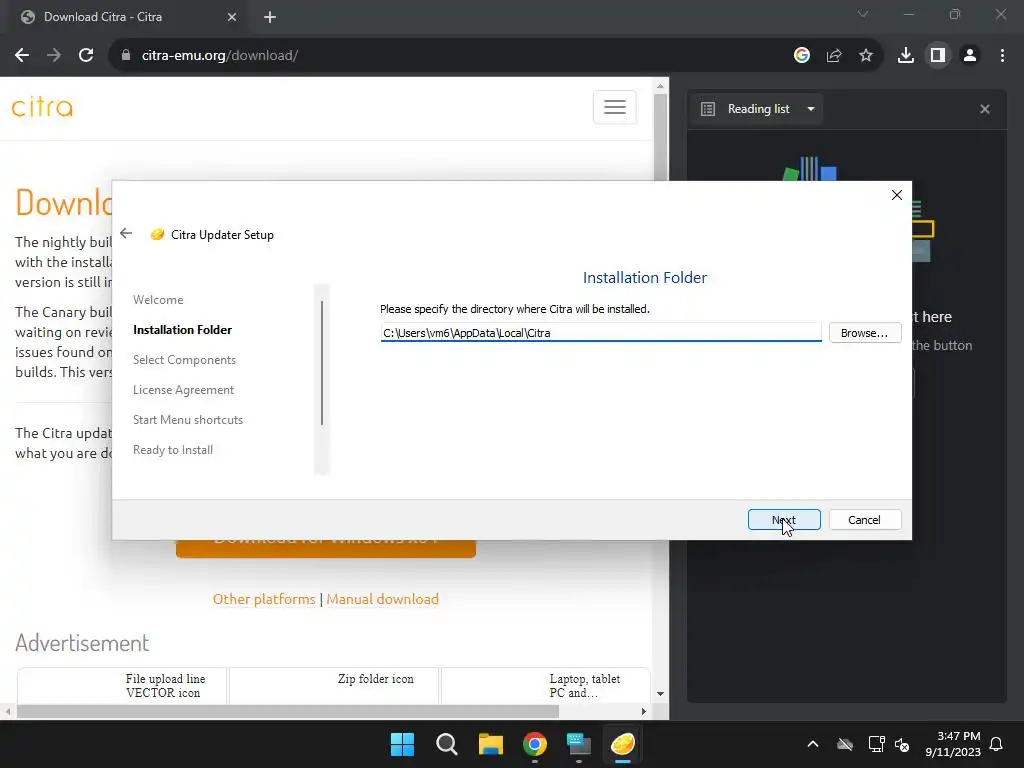1024x768 pixels.
Task: Open the Browse... folder picker
Action: [865, 333]
